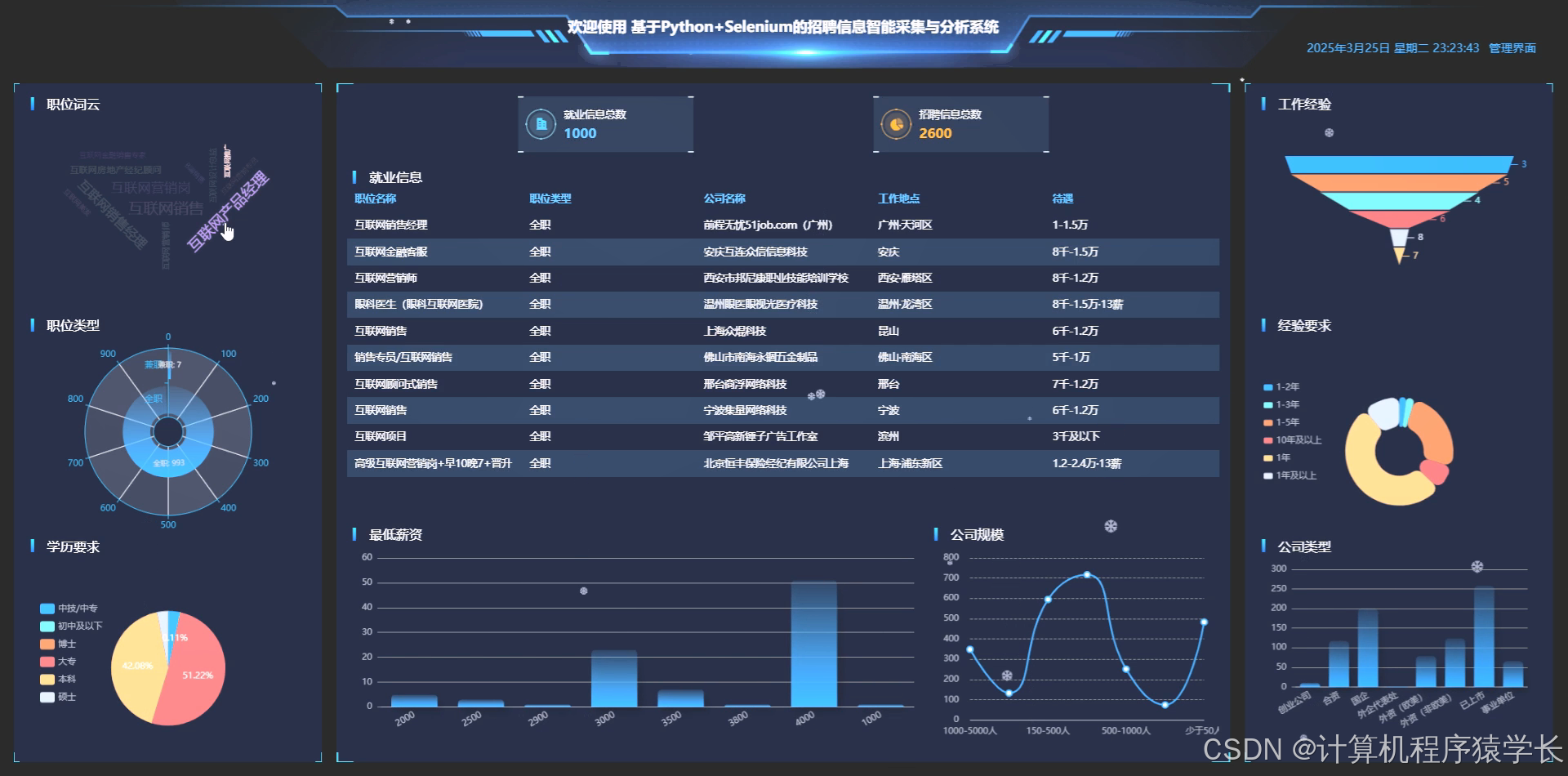1568x776 pixels.
Task: Click 销售专员/互联网销售 job name
Action: click(x=403, y=357)
